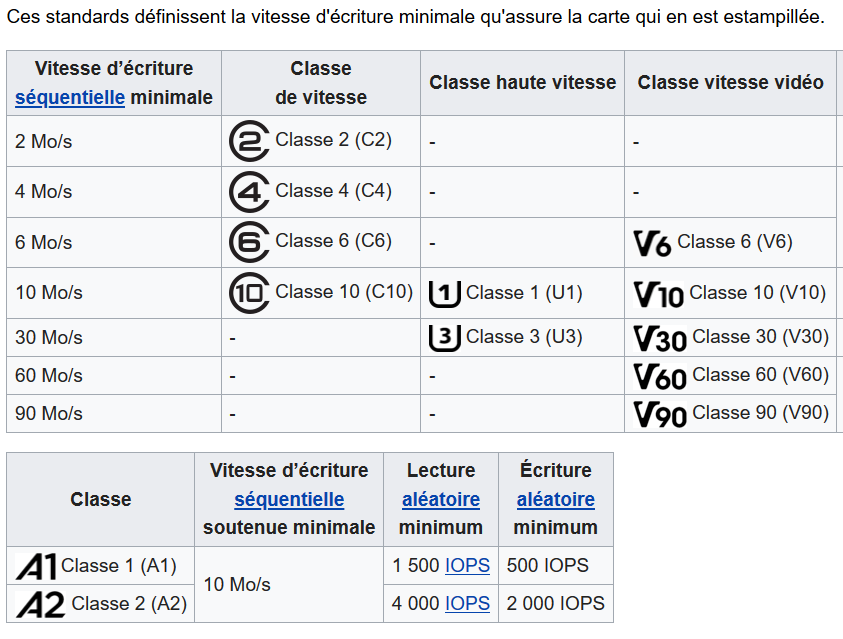Image resolution: width=843 pixels, height=639 pixels.
Task: Click the V60 video speed icon
Action: 660,376
